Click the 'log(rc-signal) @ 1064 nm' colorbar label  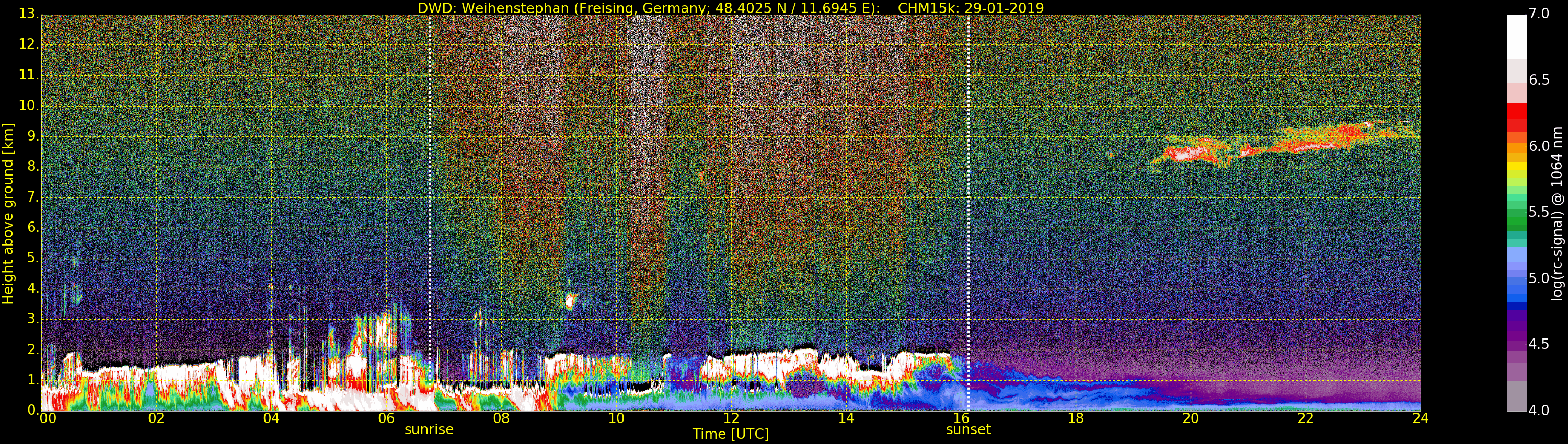click(1557, 214)
